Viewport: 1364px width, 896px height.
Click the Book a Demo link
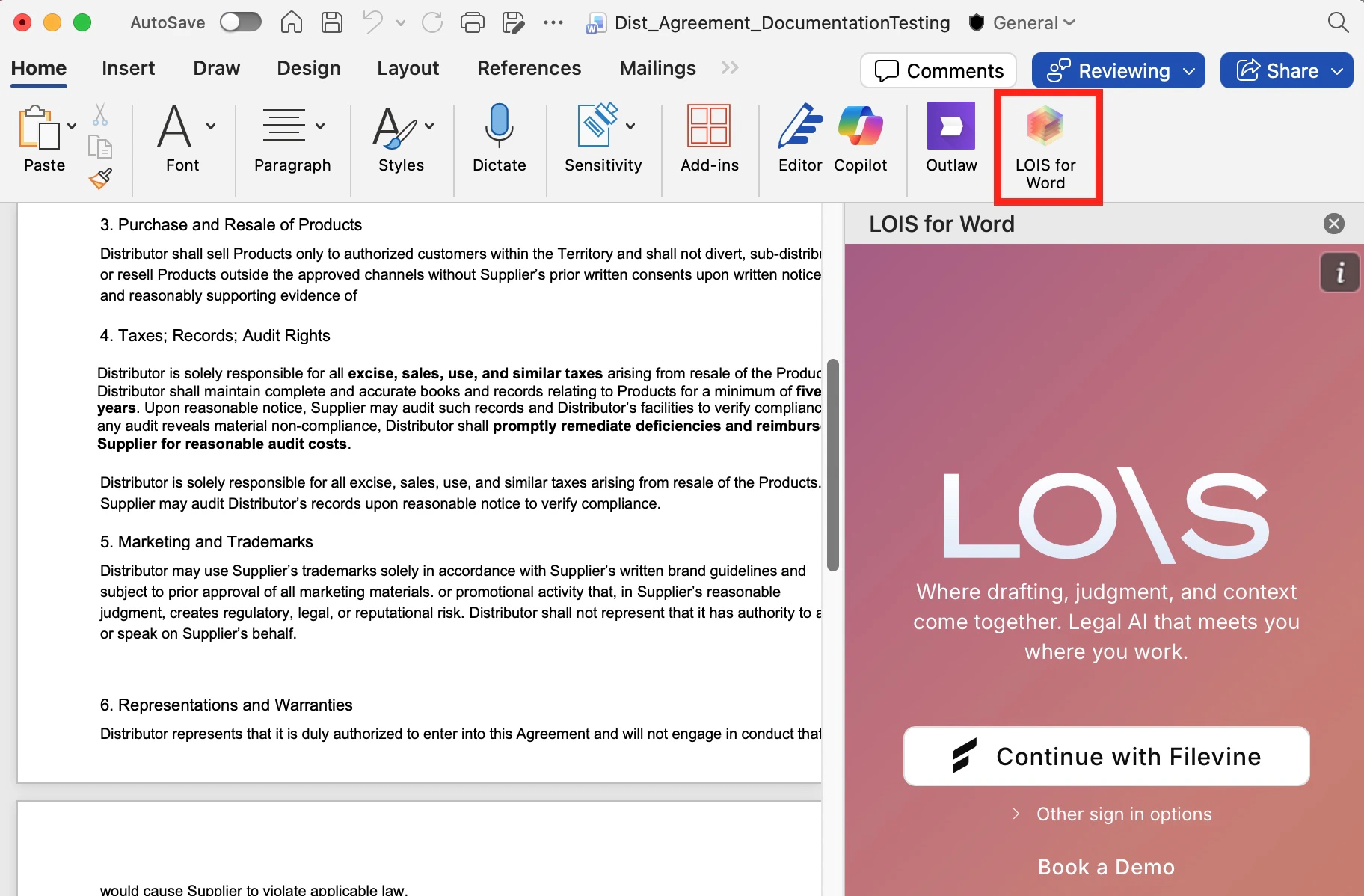pos(1107,867)
